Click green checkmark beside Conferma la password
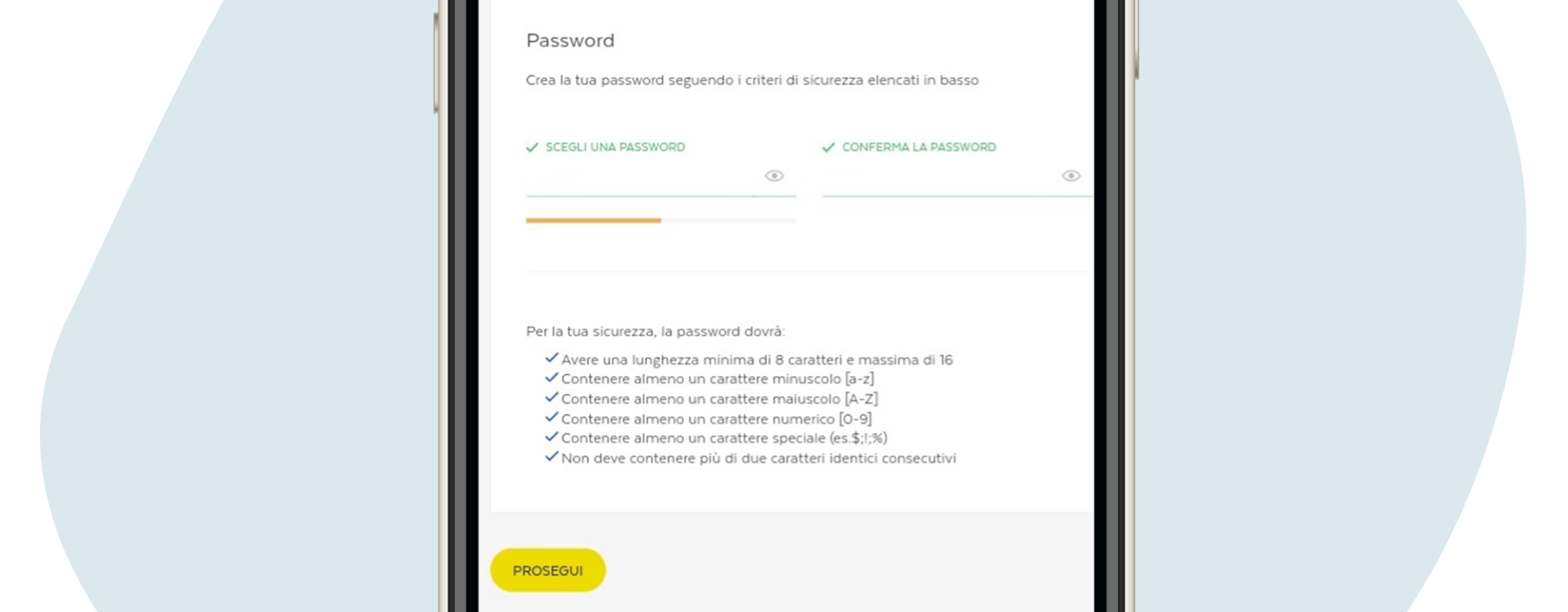This screenshot has width=1568, height=612. pos(829,148)
